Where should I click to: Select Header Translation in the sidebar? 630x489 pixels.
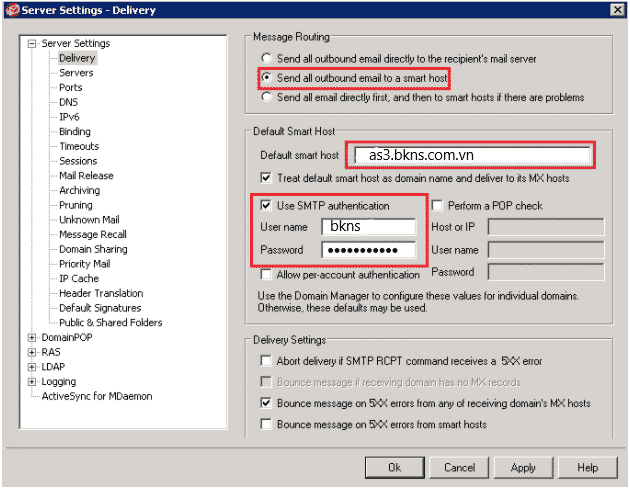(100, 293)
